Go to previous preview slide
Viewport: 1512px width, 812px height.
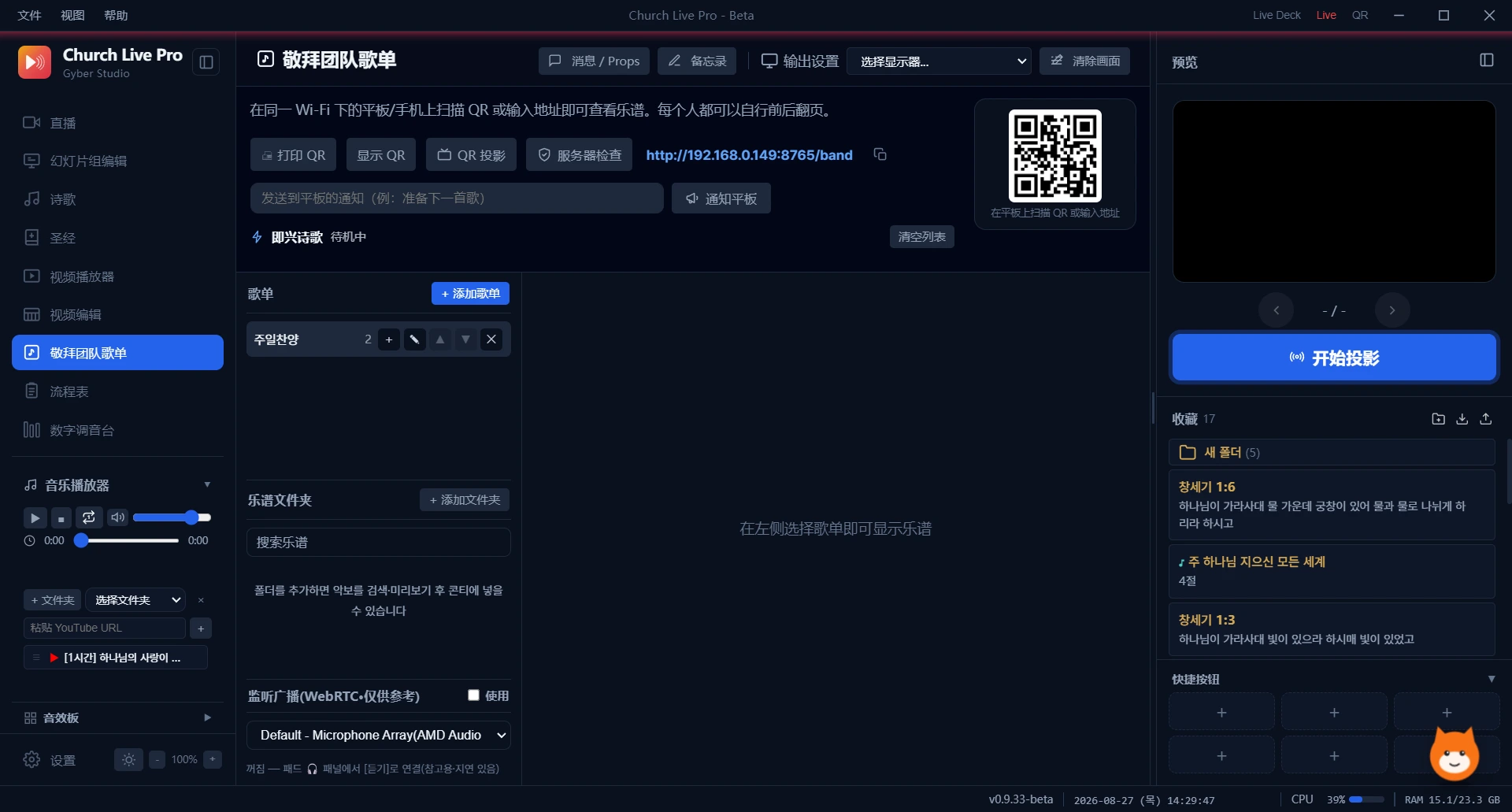tap(1276, 310)
